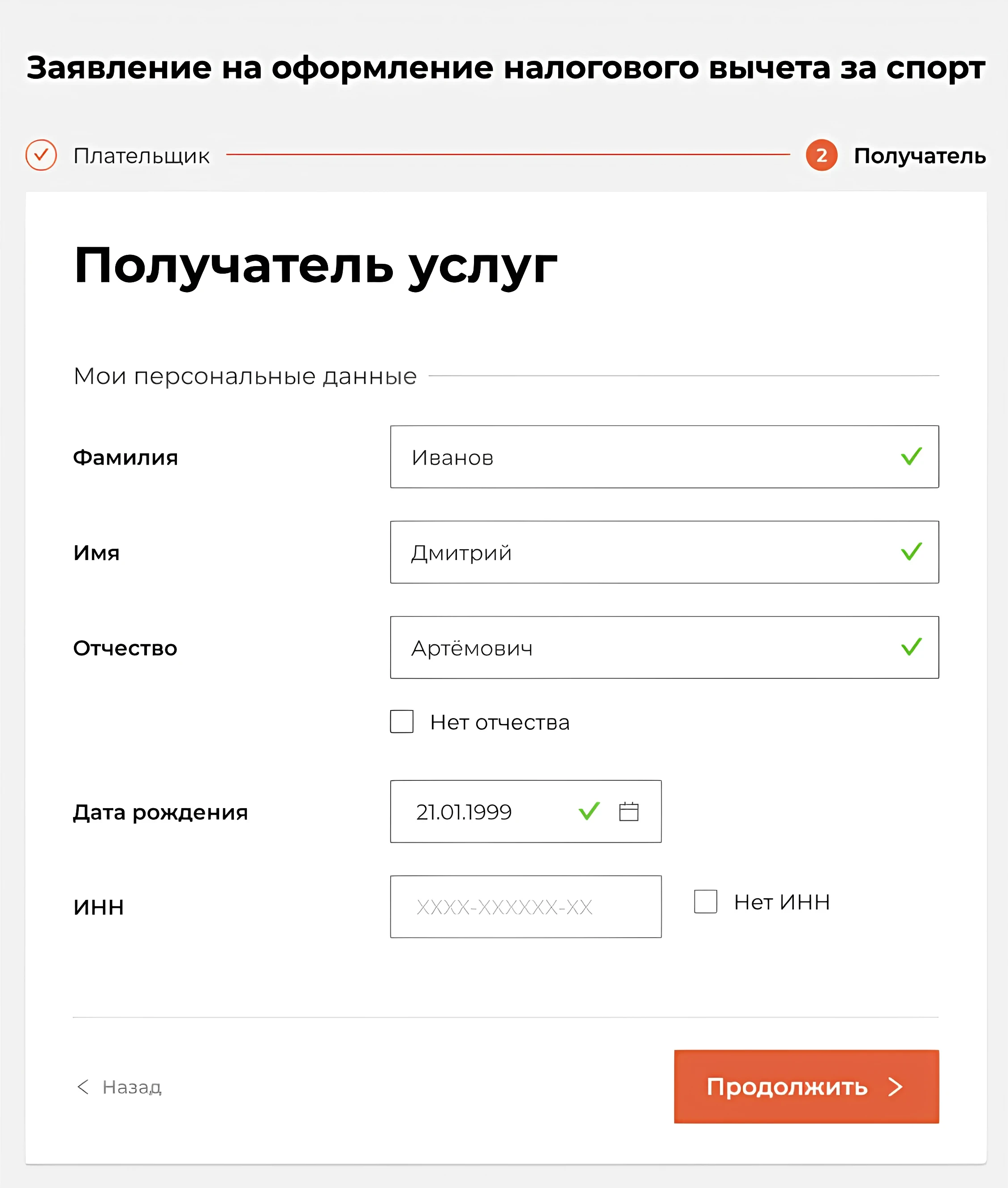Screen dimensions: 1008x1188
Task: Click the green checkmark beside birth date
Action: pyautogui.click(x=589, y=811)
